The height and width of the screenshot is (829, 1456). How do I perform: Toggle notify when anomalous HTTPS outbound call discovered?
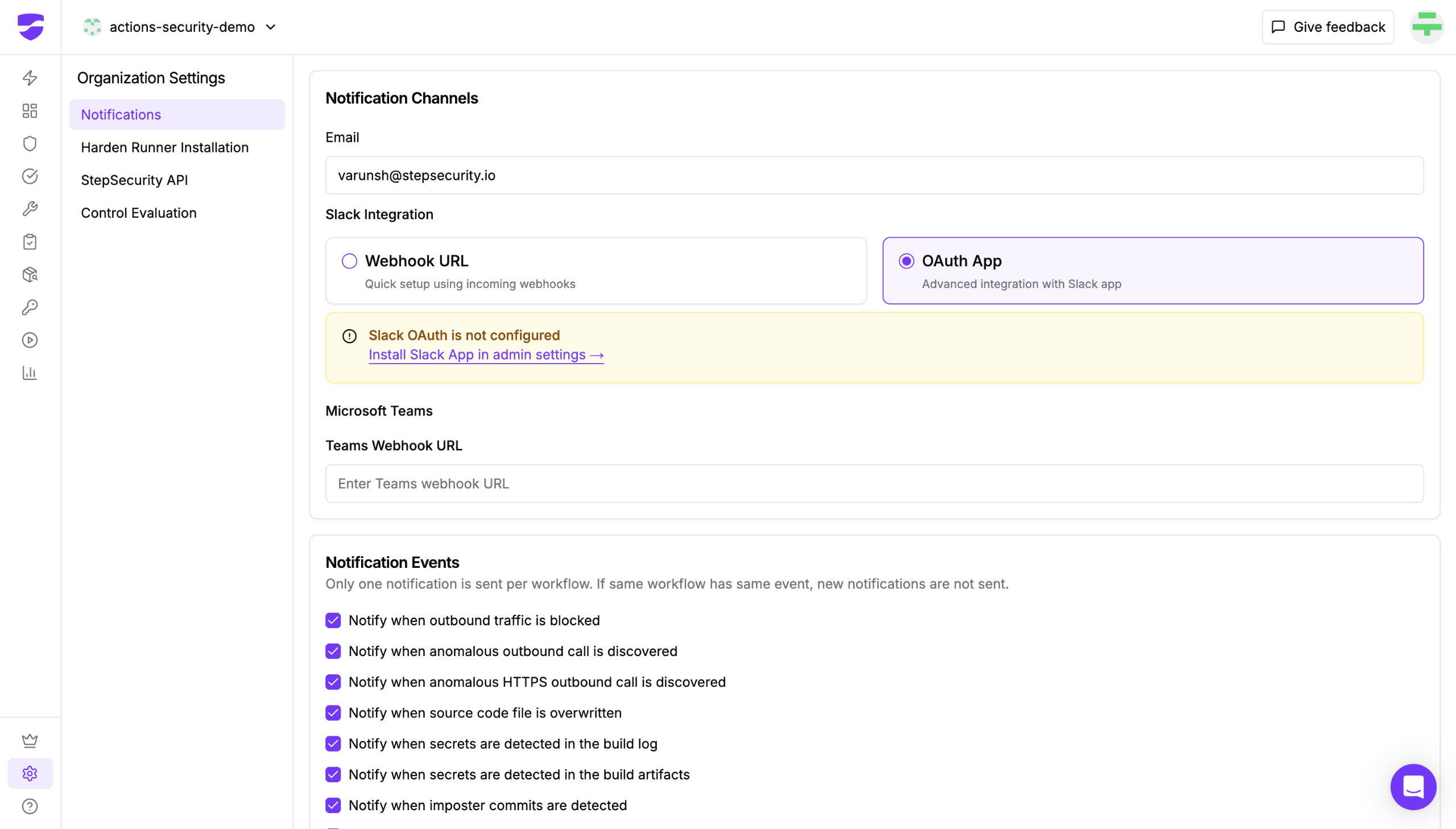tap(333, 682)
